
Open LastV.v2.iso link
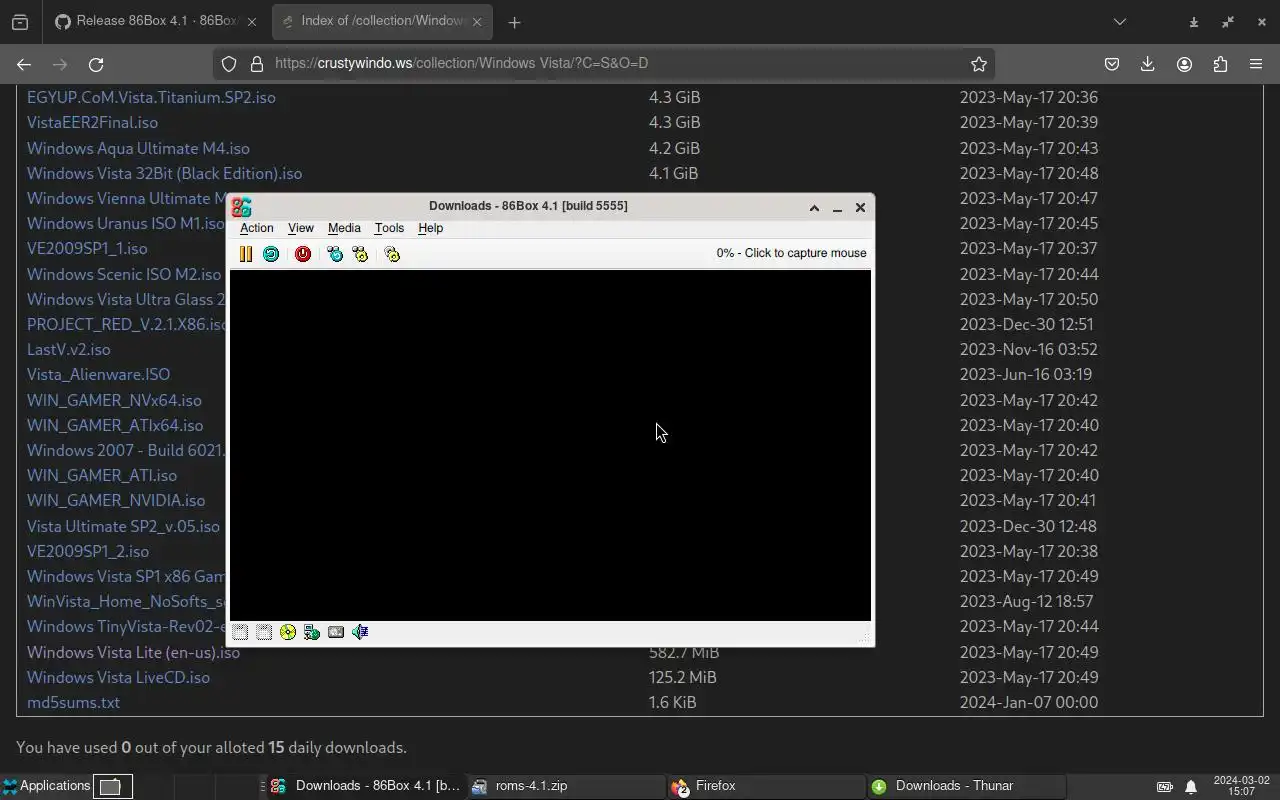pyautogui.click(x=69, y=349)
